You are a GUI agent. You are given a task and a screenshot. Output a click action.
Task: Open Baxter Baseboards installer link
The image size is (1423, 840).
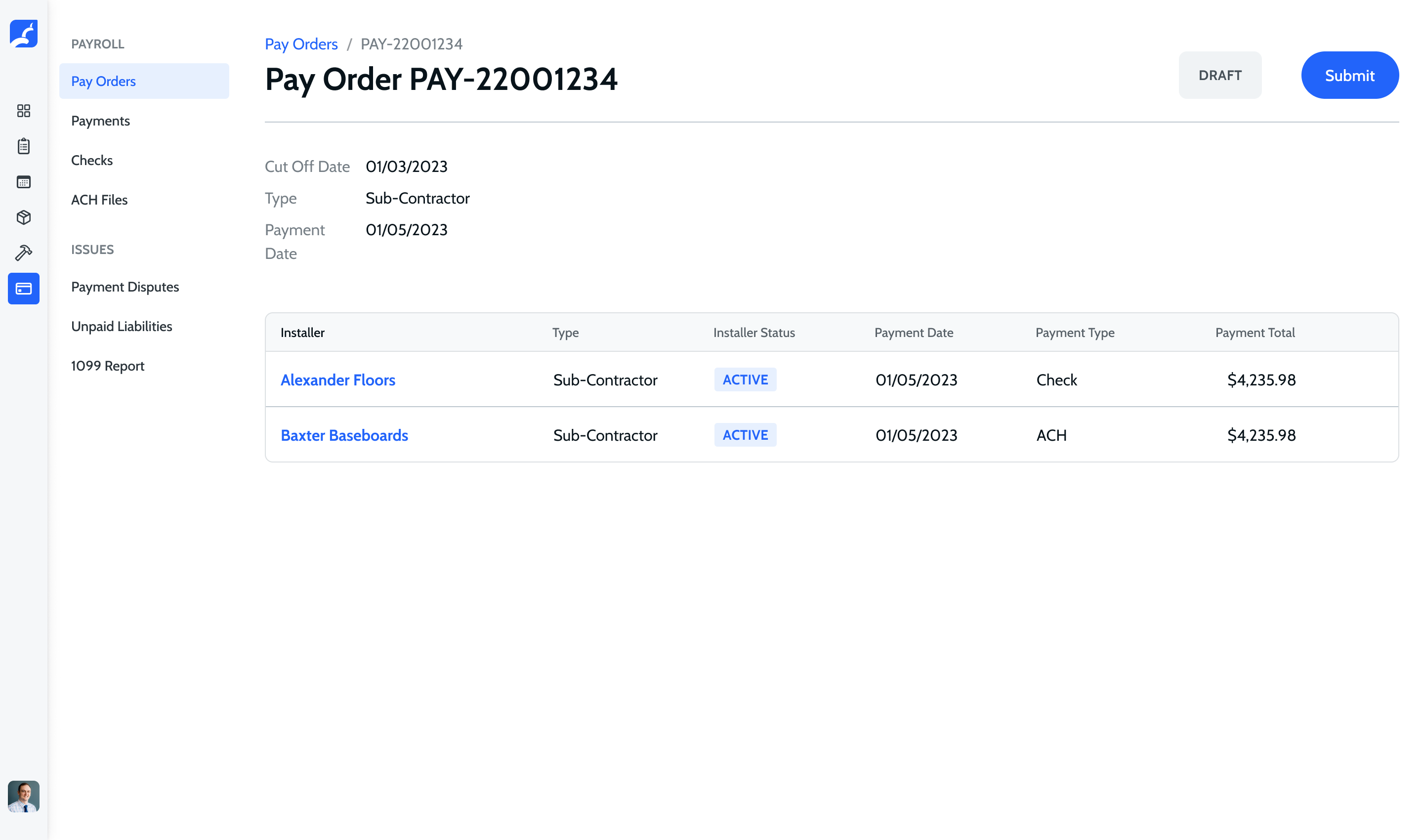click(x=344, y=435)
